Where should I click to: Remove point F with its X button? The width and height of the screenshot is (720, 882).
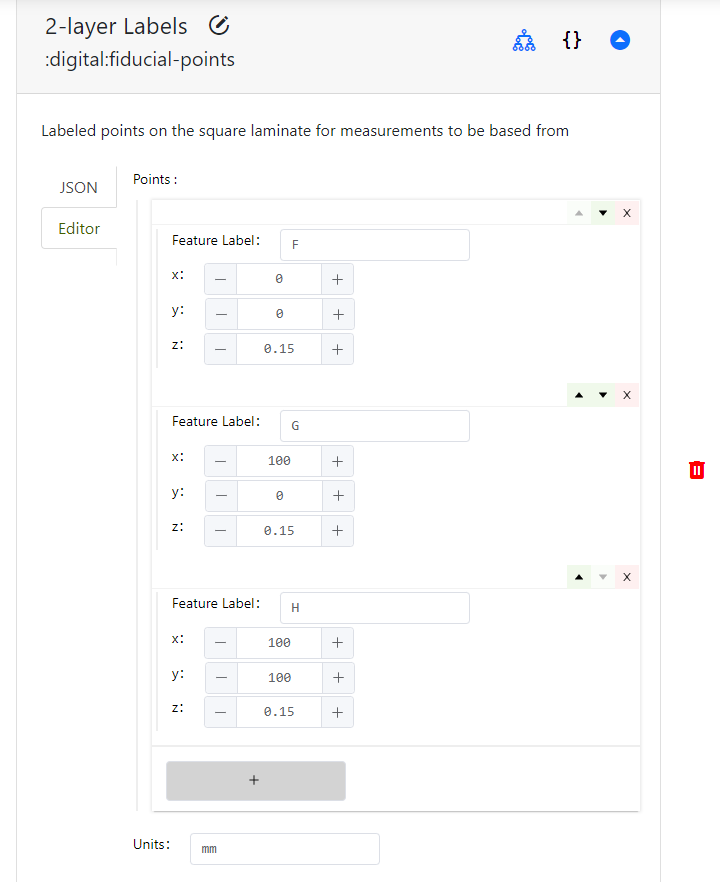627,213
